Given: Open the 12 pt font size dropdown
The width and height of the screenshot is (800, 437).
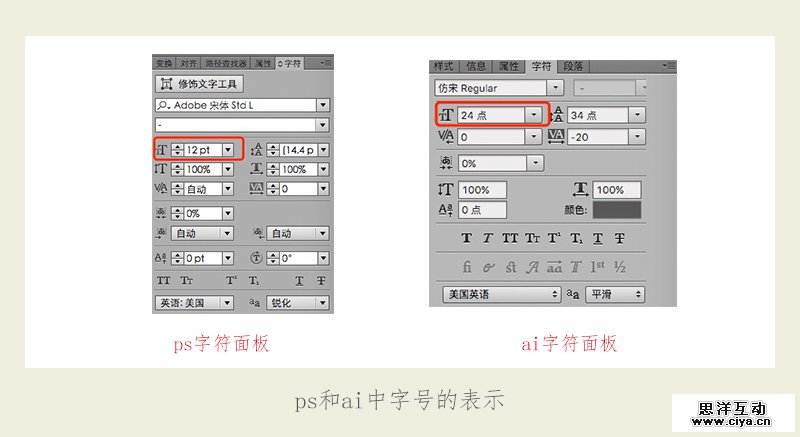Looking at the screenshot, I should pyautogui.click(x=228, y=150).
